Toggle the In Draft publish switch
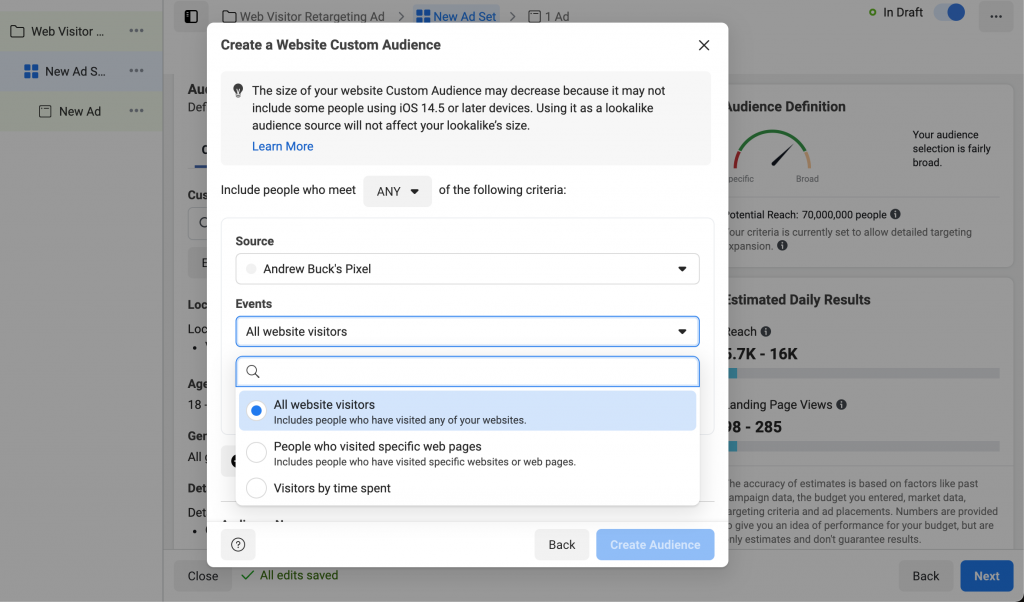Screen dimensions: 1024x602 pyautogui.click(x=949, y=13)
